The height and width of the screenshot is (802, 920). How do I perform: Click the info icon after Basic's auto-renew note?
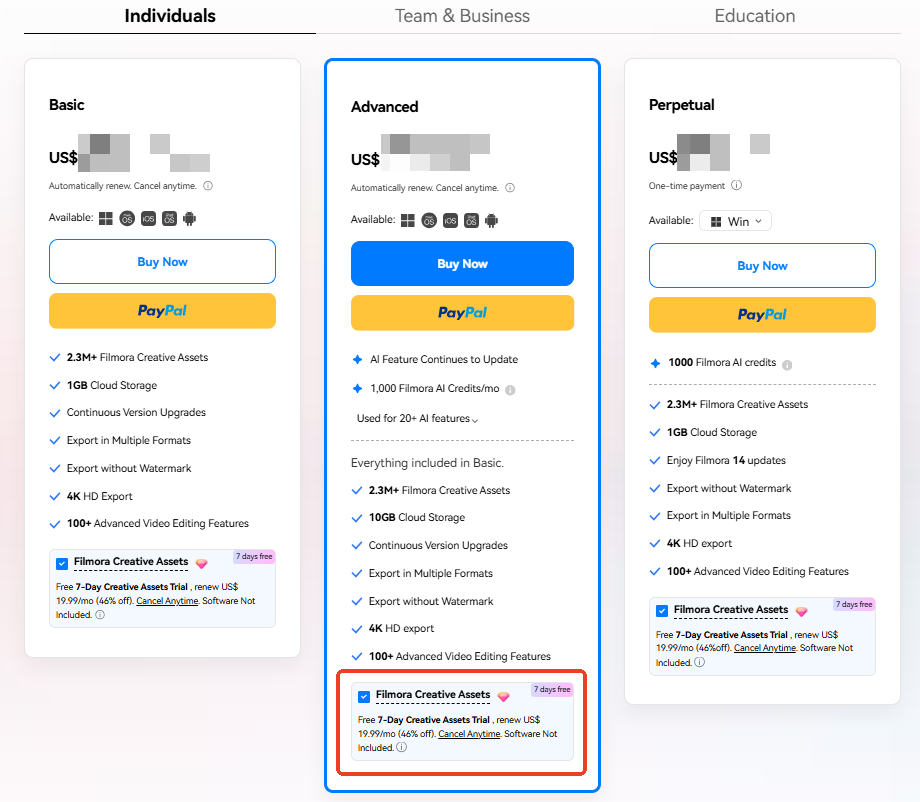208,186
